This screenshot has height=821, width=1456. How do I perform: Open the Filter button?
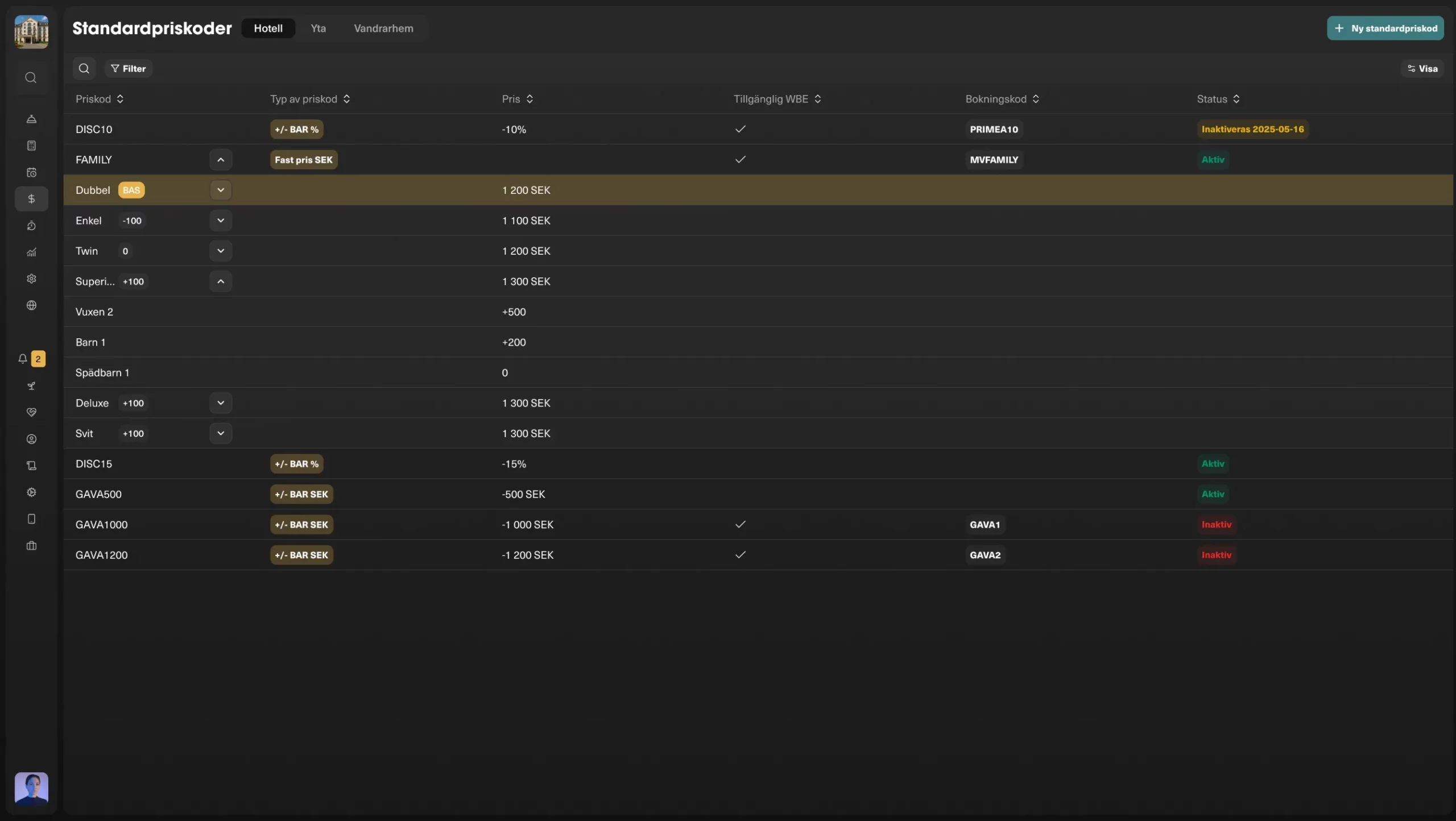(x=128, y=68)
